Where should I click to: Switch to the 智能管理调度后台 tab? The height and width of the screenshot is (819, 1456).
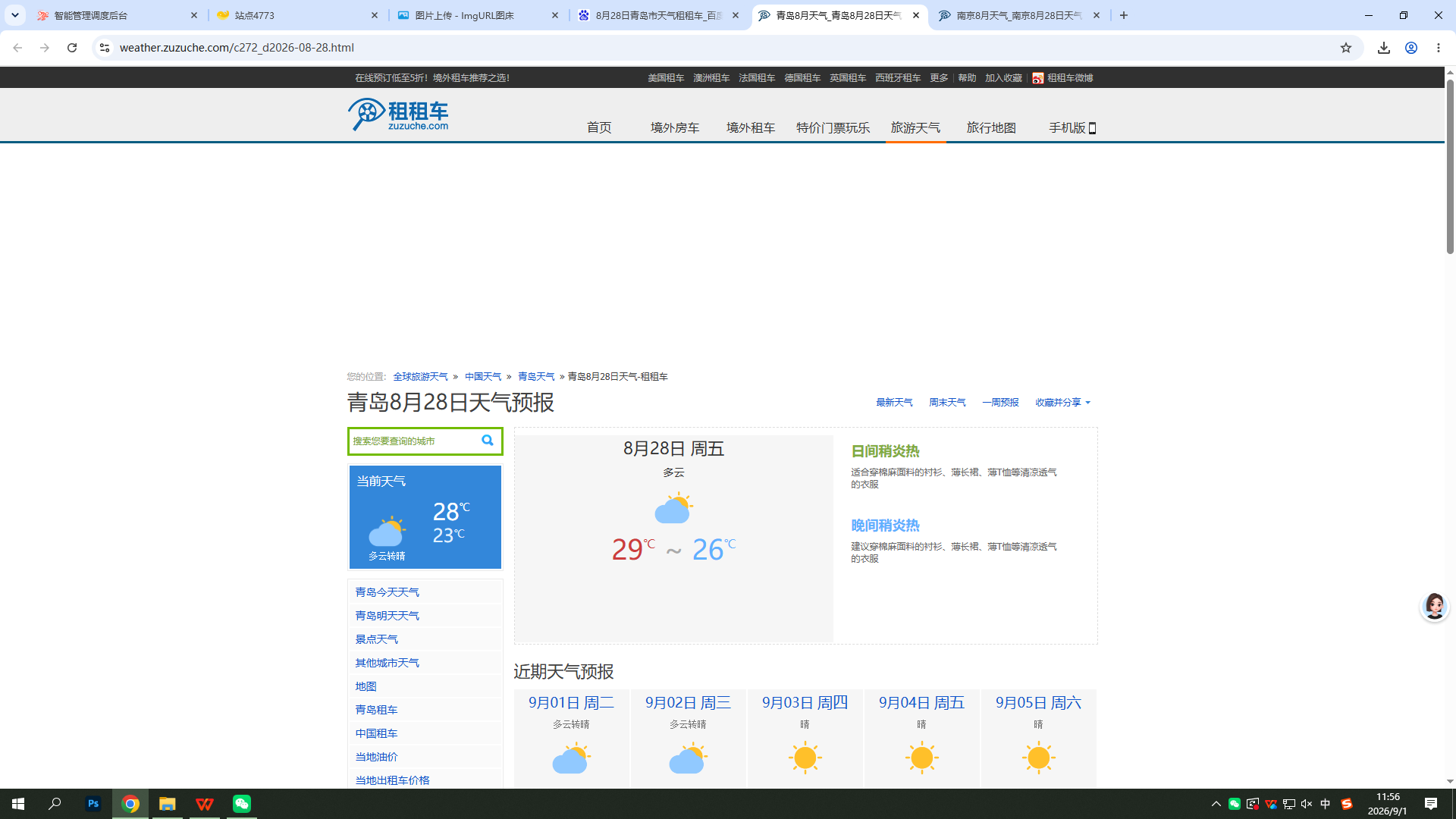pyautogui.click(x=116, y=15)
